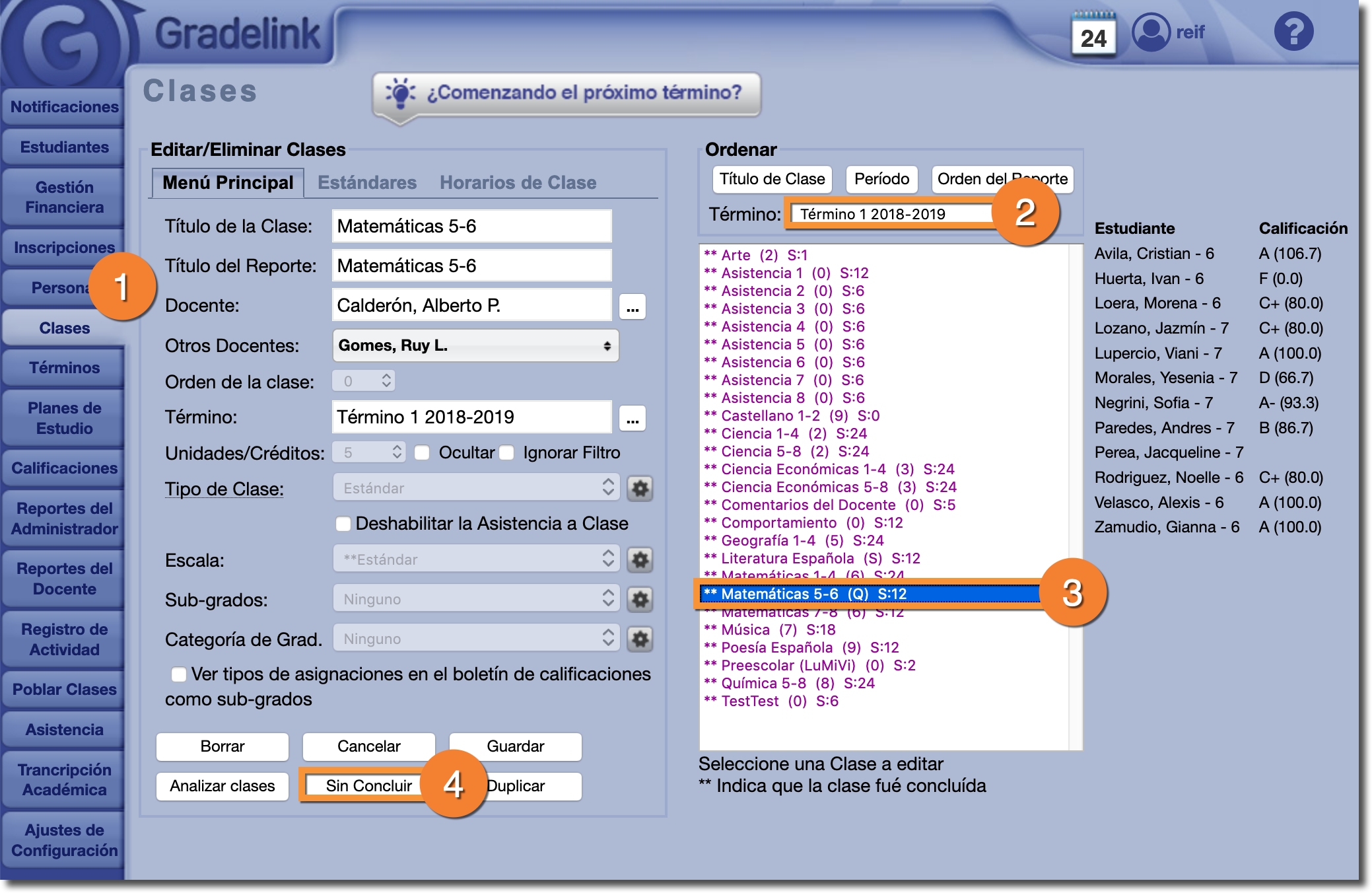Enable the Ocultar checkbox
1372x893 pixels.
(x=423, y=453)
